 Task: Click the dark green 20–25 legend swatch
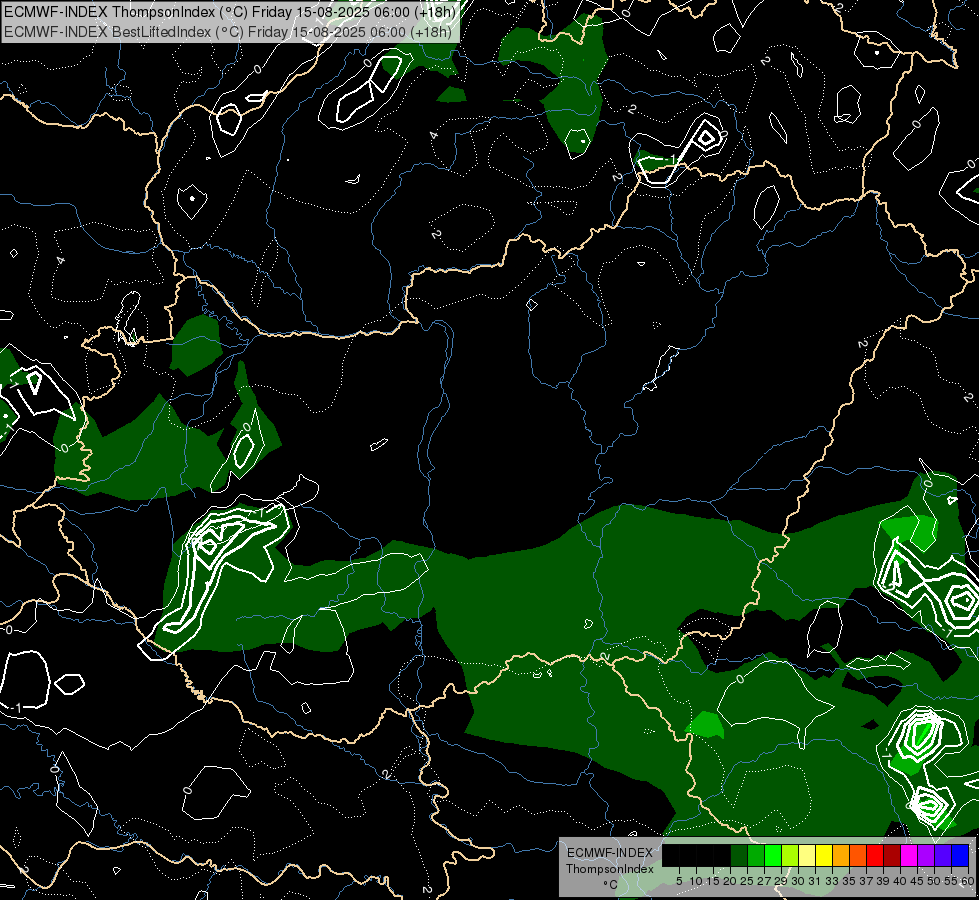(x=739, y=855)
